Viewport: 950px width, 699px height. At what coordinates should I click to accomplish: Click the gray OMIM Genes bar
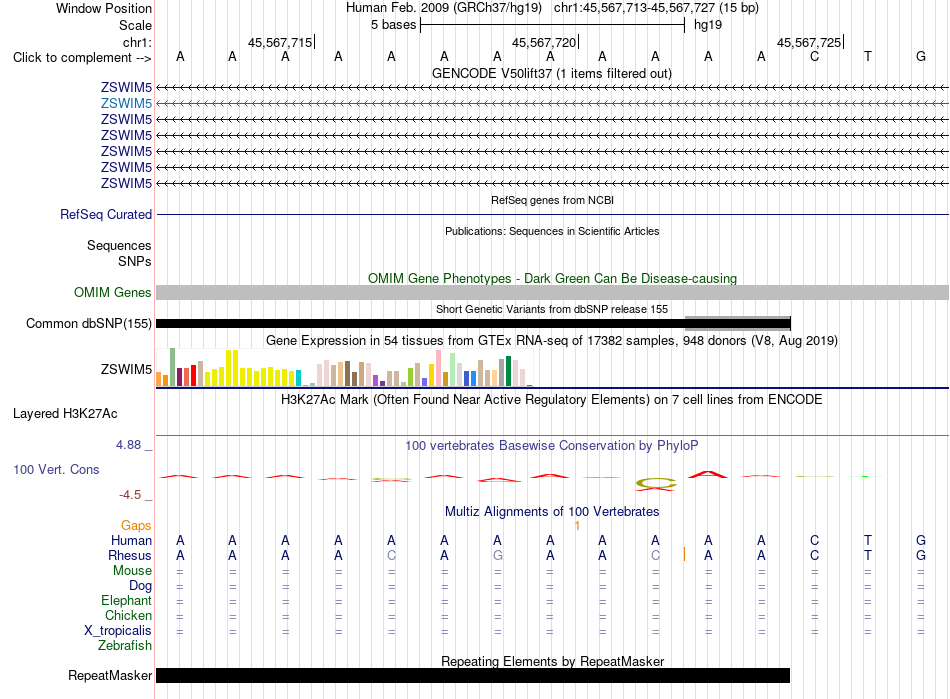point(552,293)
